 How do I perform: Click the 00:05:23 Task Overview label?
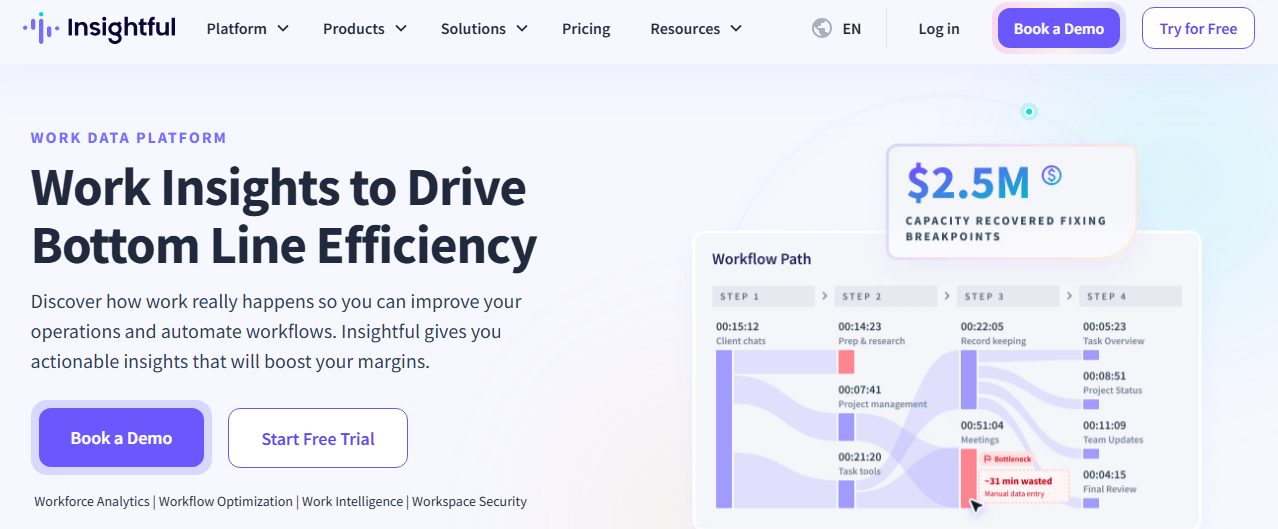[x=1113, y=333]
